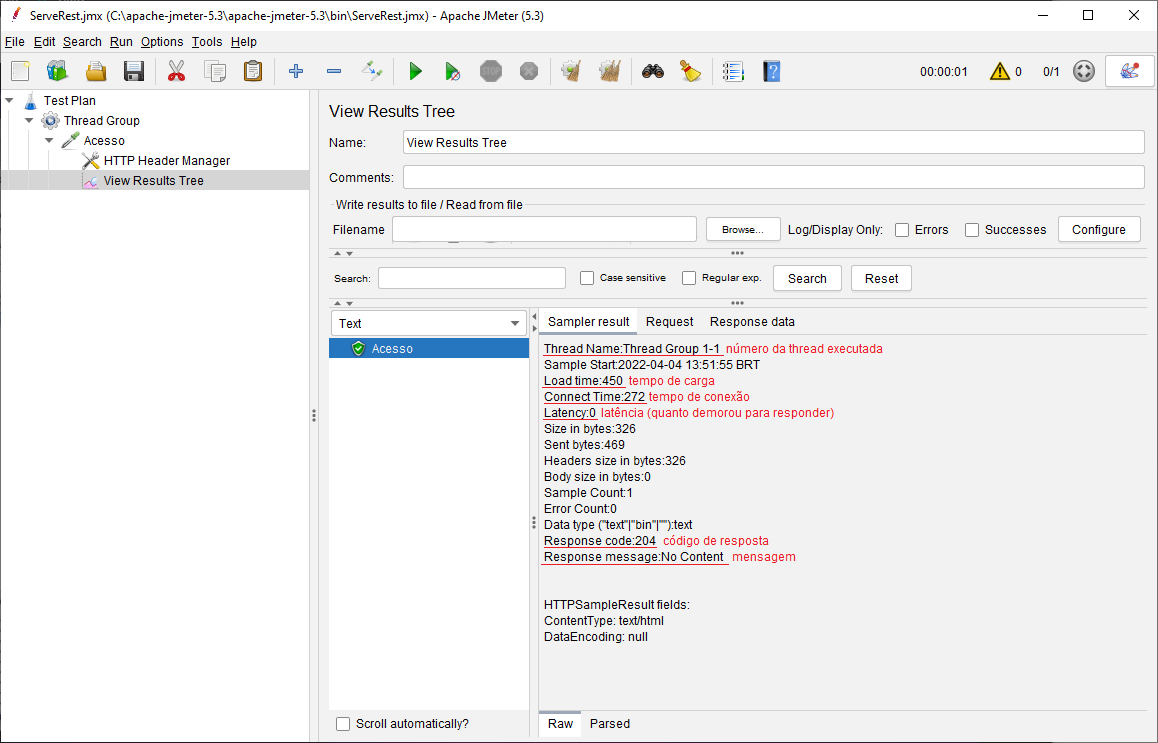Open the Function Helper list icon
1158x743 pixels.
pos(733,72)
